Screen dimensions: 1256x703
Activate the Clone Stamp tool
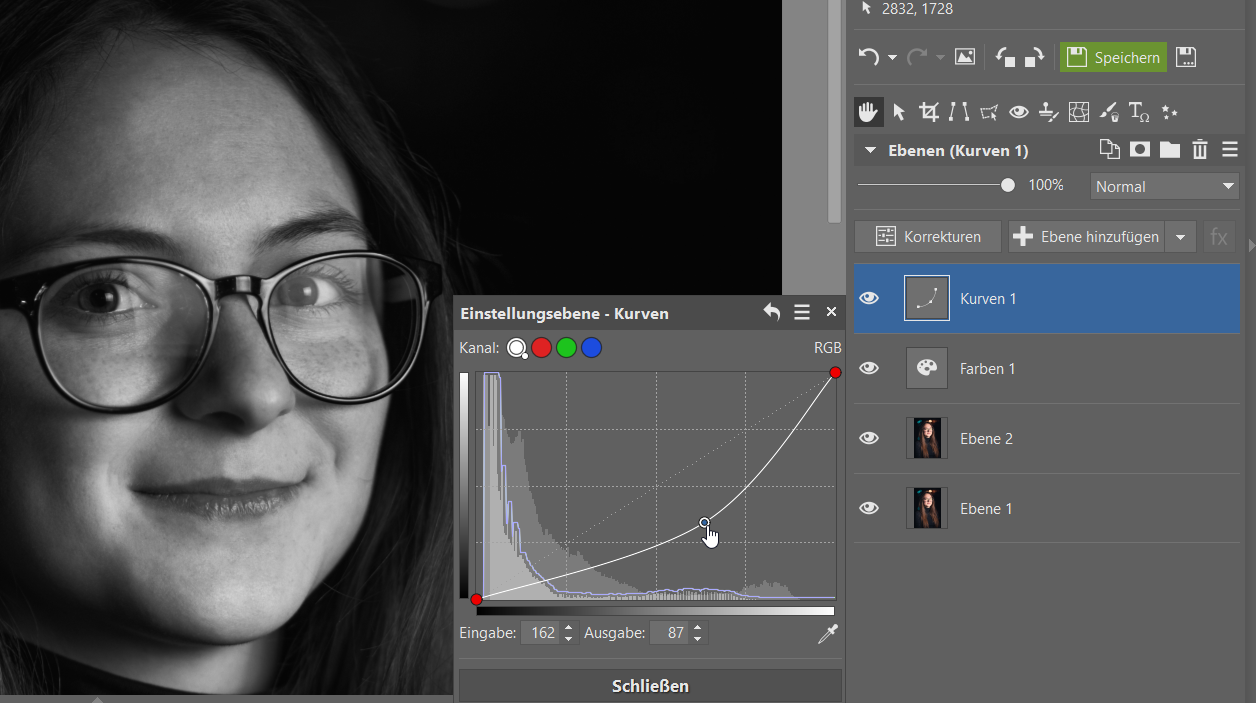pos(1048,112)
